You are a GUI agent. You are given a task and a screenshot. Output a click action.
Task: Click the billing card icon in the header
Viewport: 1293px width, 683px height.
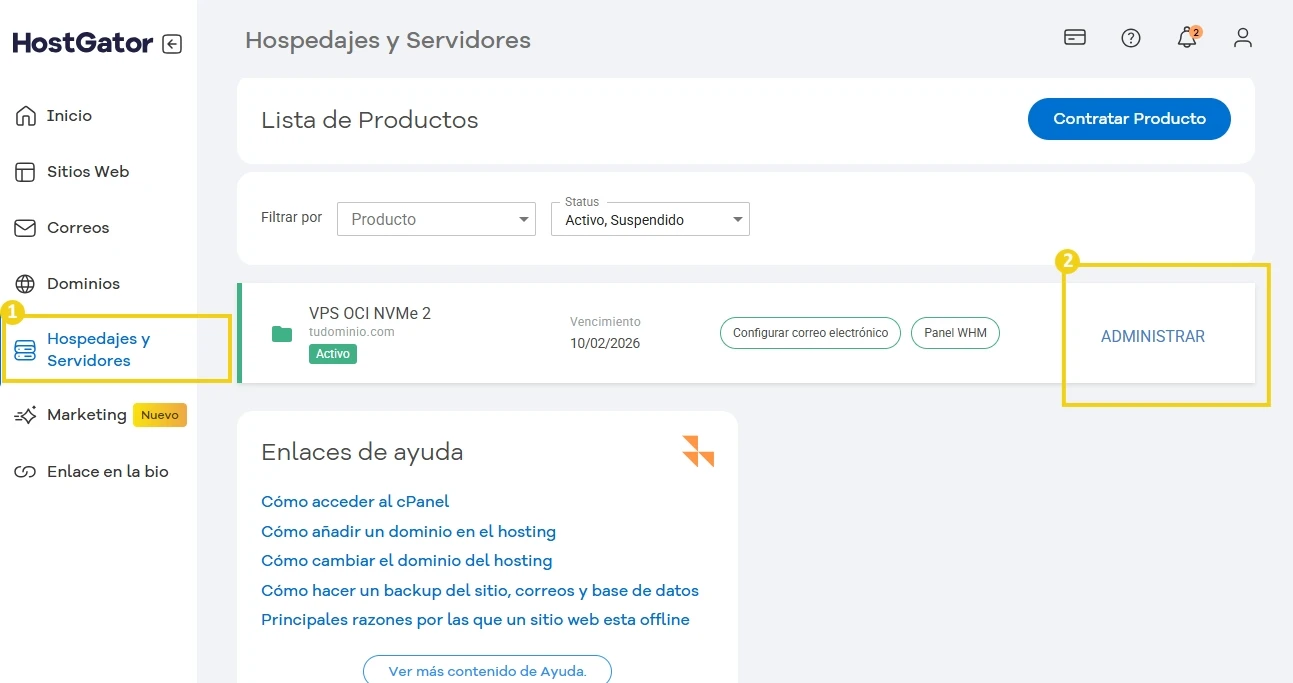coord(1074,37)
